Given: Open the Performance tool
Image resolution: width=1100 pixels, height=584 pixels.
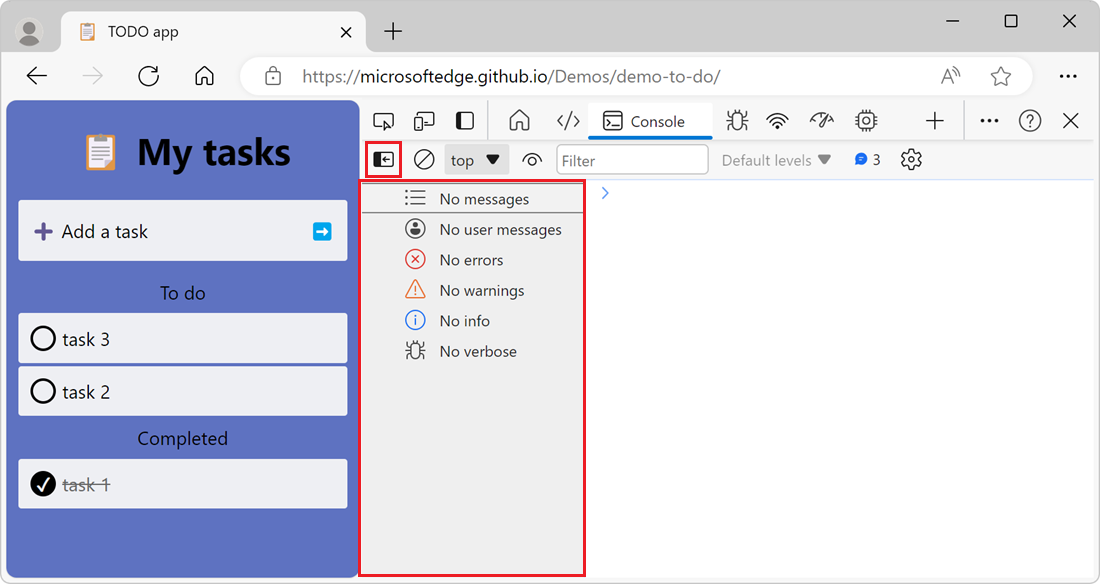Looking at the screenshot, I should (x=821, y=120).
